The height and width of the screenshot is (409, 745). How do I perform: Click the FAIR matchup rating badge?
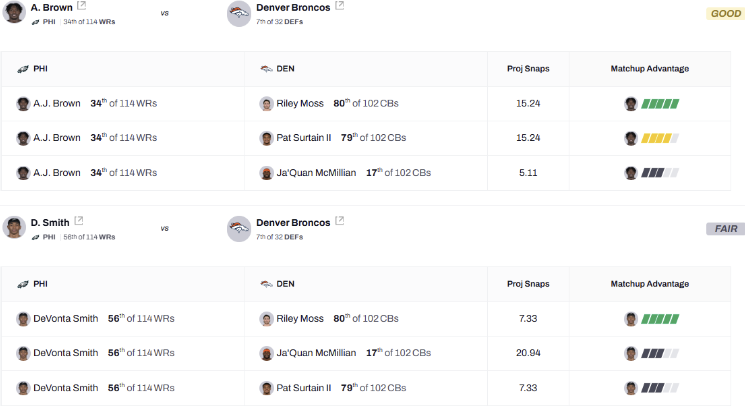pos(725,229)
